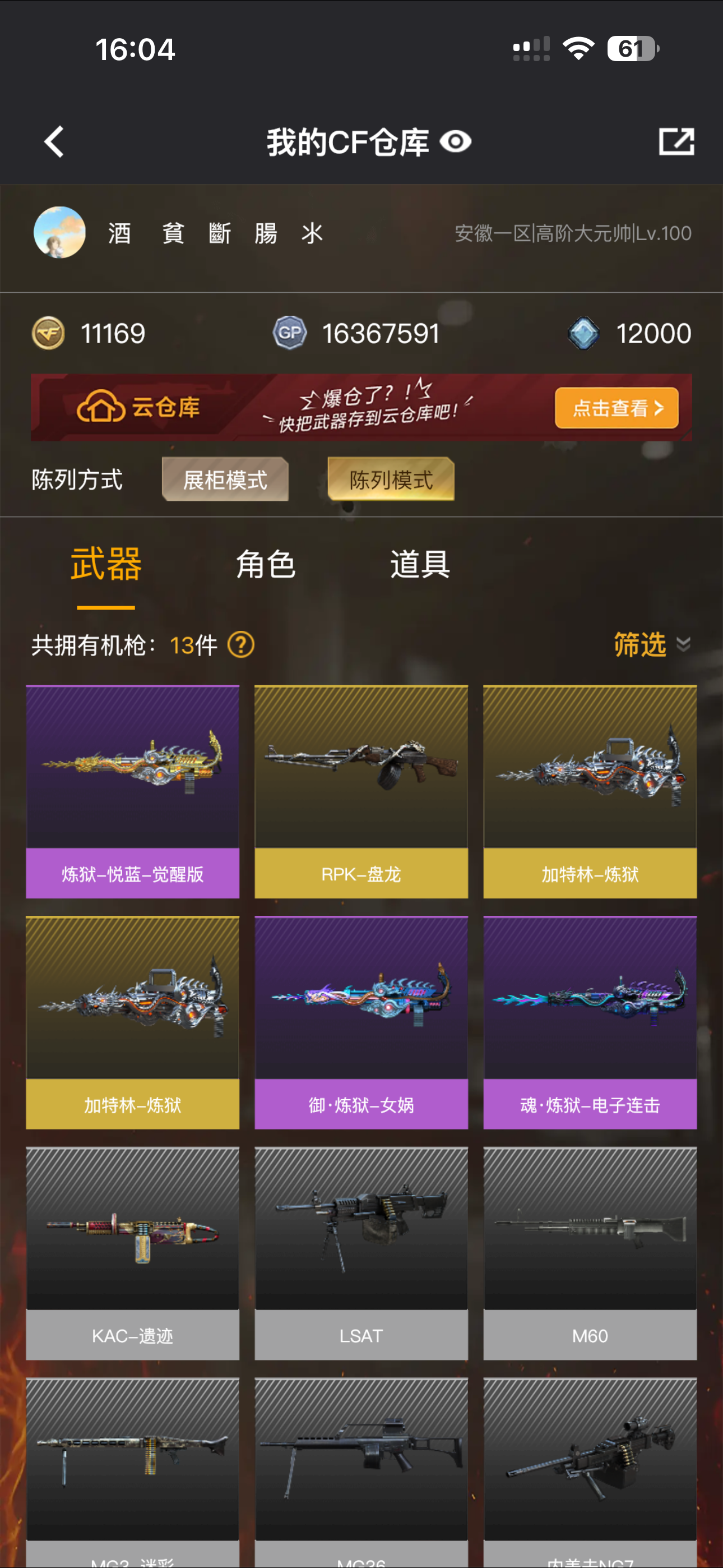
Task: Tap the GP currency badge icon
Action: tap(290, 334)
